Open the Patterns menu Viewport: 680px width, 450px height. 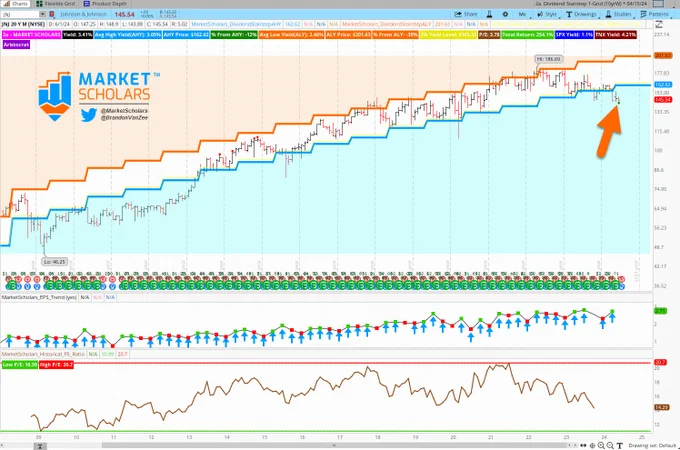coord(654,14)
